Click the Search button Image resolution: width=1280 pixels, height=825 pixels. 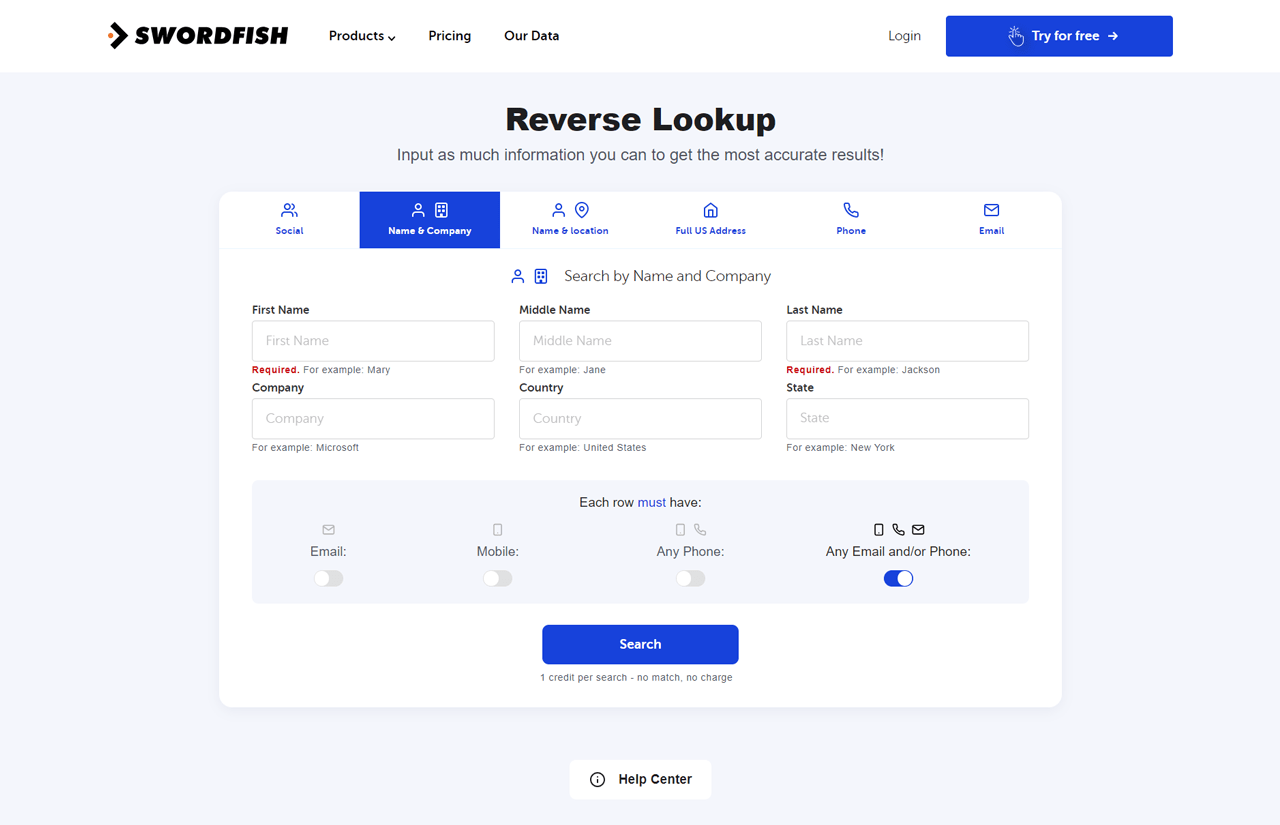click(x=640, y=644)
